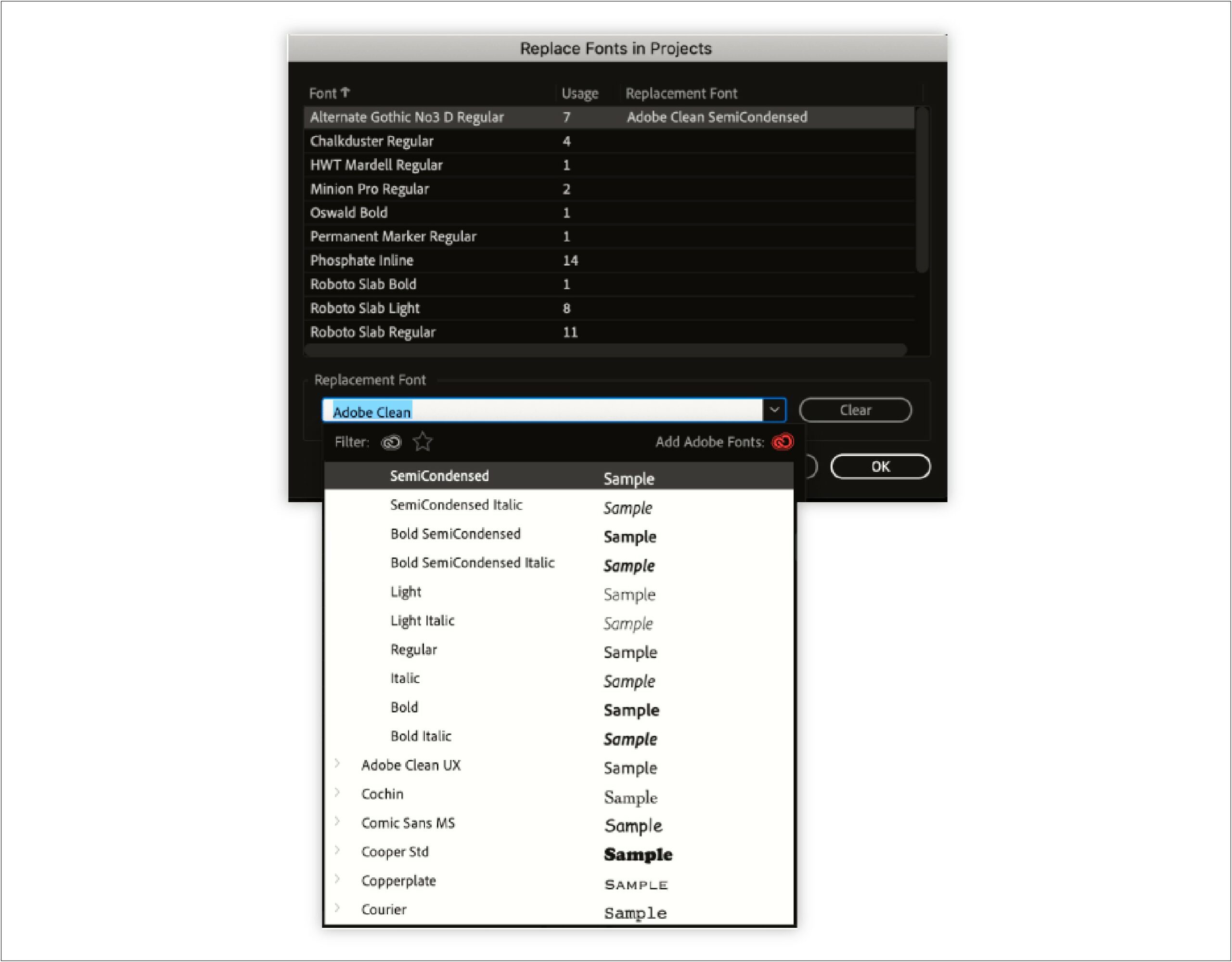
Task: Select the Roboto Slab Bold row
Action: point(609,285)
